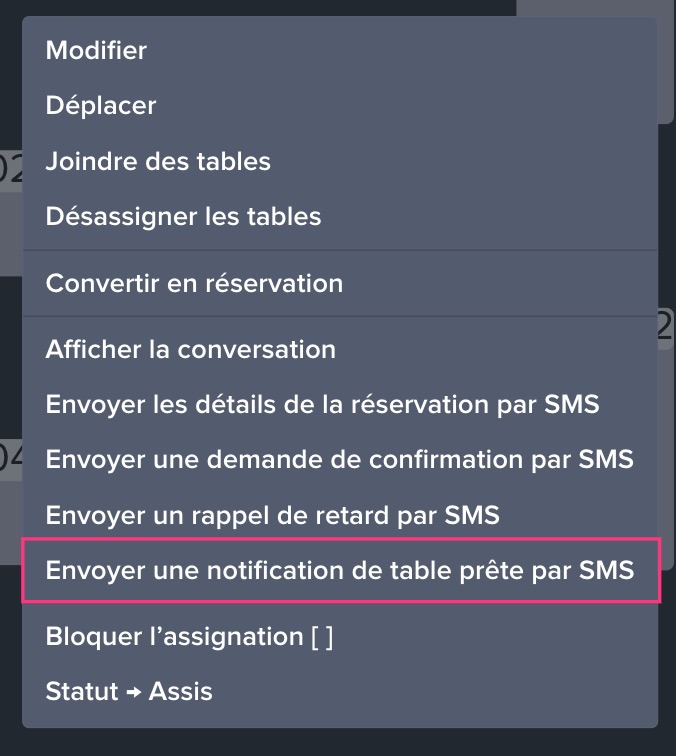Choose Envoyer un rappel de retard par SMS
676x756 pixels.
pos(272,516)
